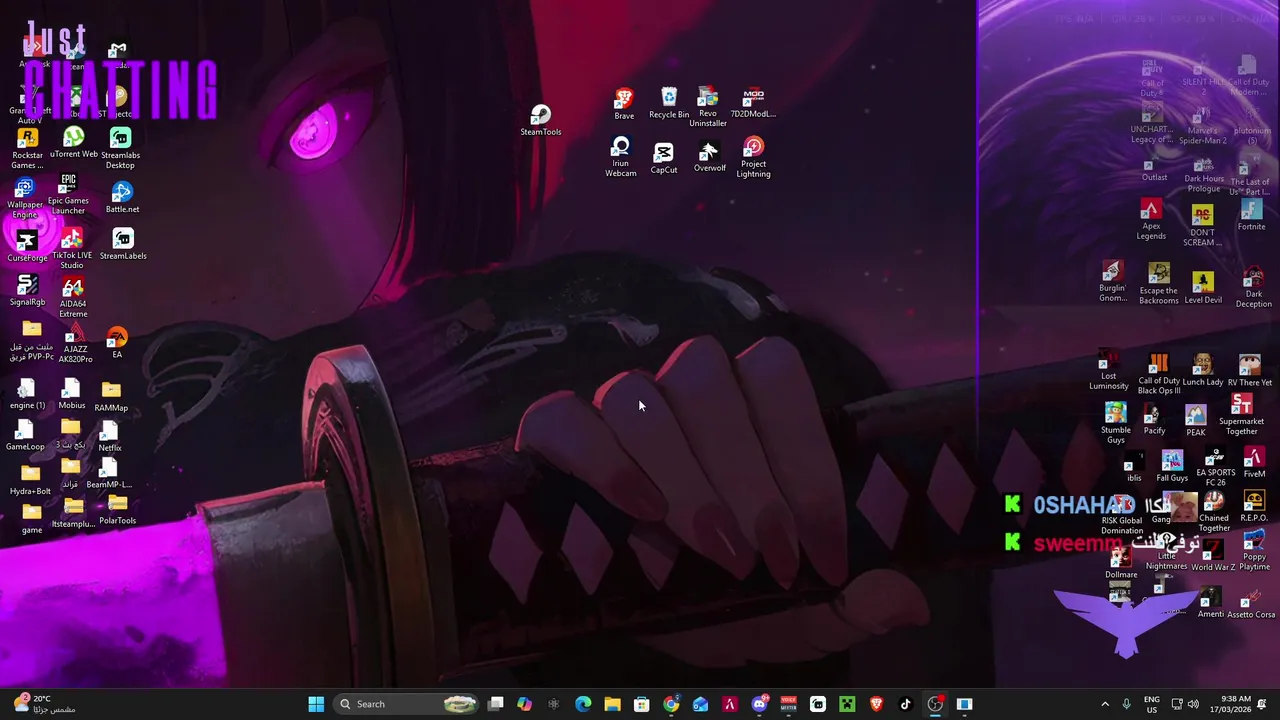Open TikTok LIVE Studio shortcut
Image resolution: width=1280 pixels, height=720 pixels.
pos(71,250)
